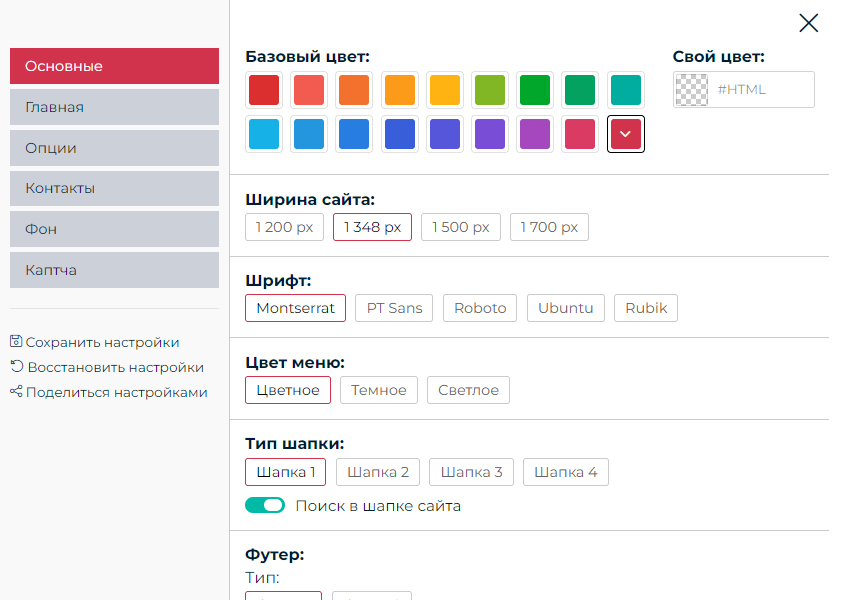Click the #HTML custom color input field
This screenshot has width=860, height=600.
[761, 89]
